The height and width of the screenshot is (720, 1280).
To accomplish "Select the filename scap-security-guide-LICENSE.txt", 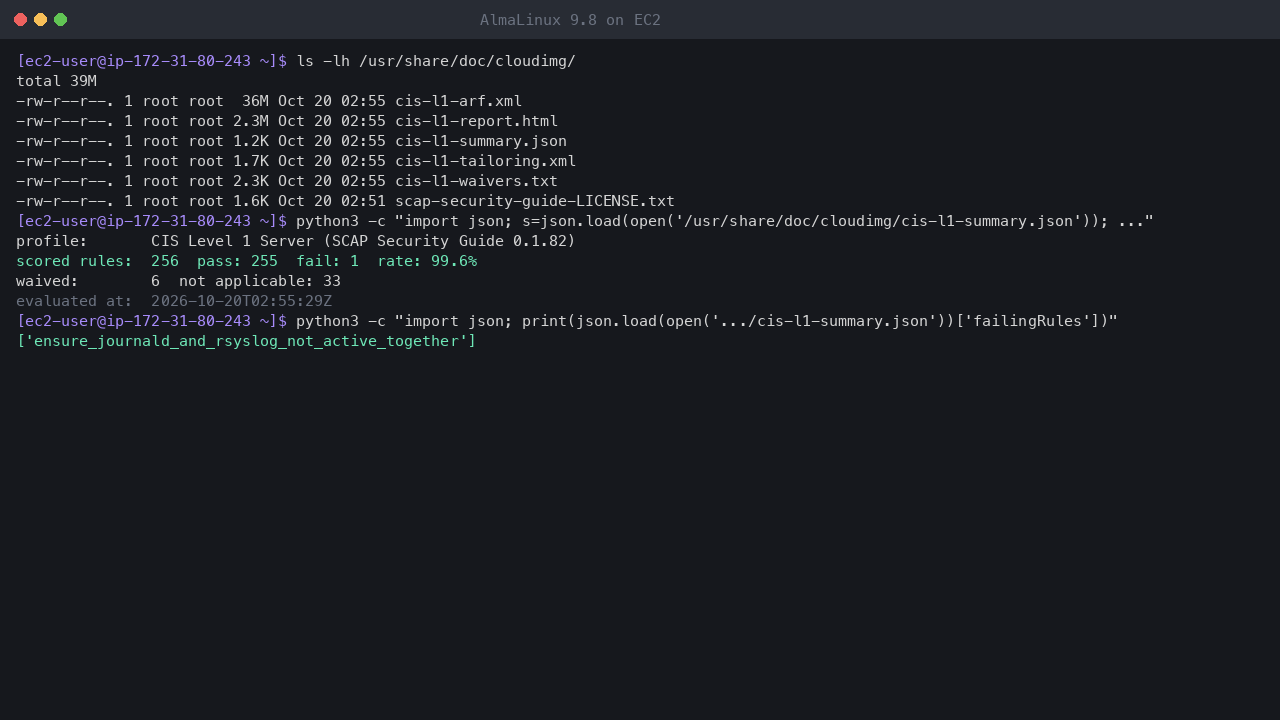I will pos(535,201).
